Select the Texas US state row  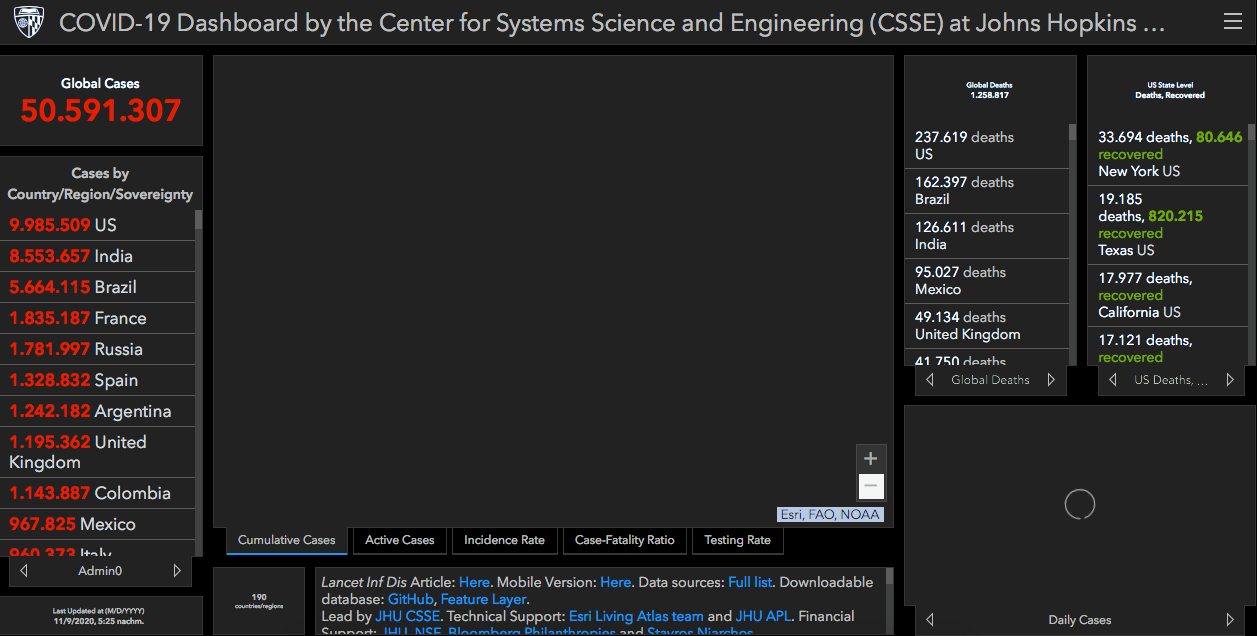(1168, 225)
